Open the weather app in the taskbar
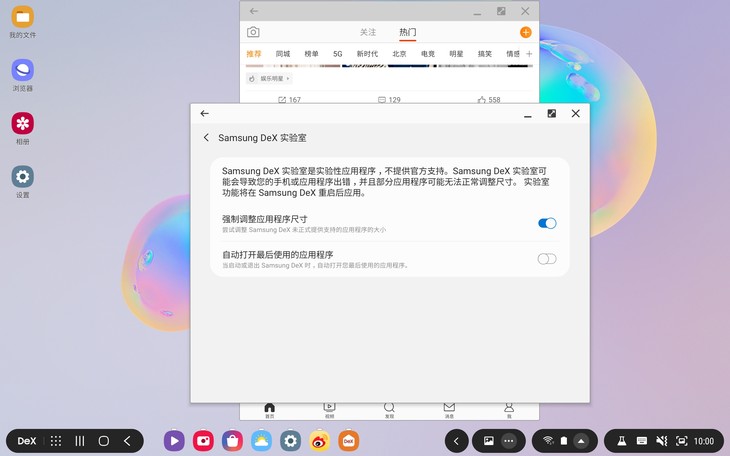Viewport: 730px width, 456px height. [261, 441]
